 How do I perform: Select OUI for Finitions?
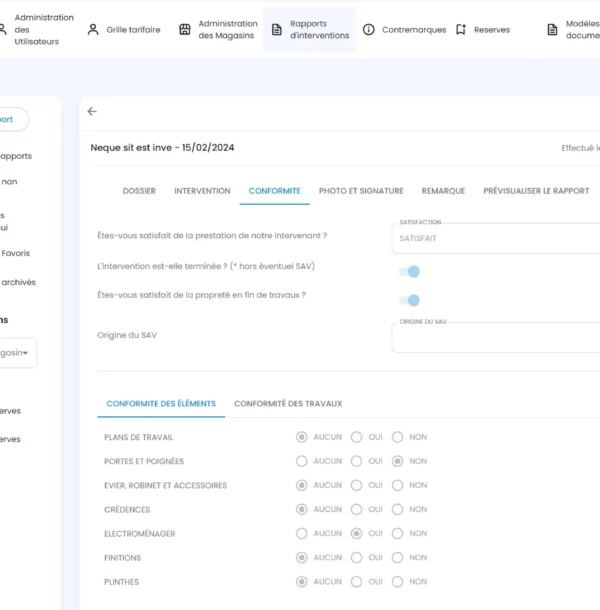point(356,557)
